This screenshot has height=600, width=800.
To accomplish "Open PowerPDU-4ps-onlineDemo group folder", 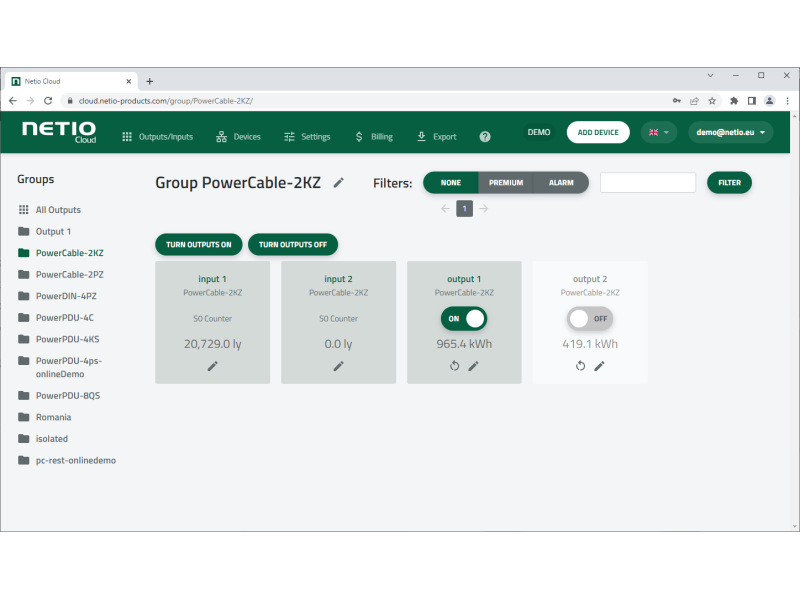I will click(60, 367).
